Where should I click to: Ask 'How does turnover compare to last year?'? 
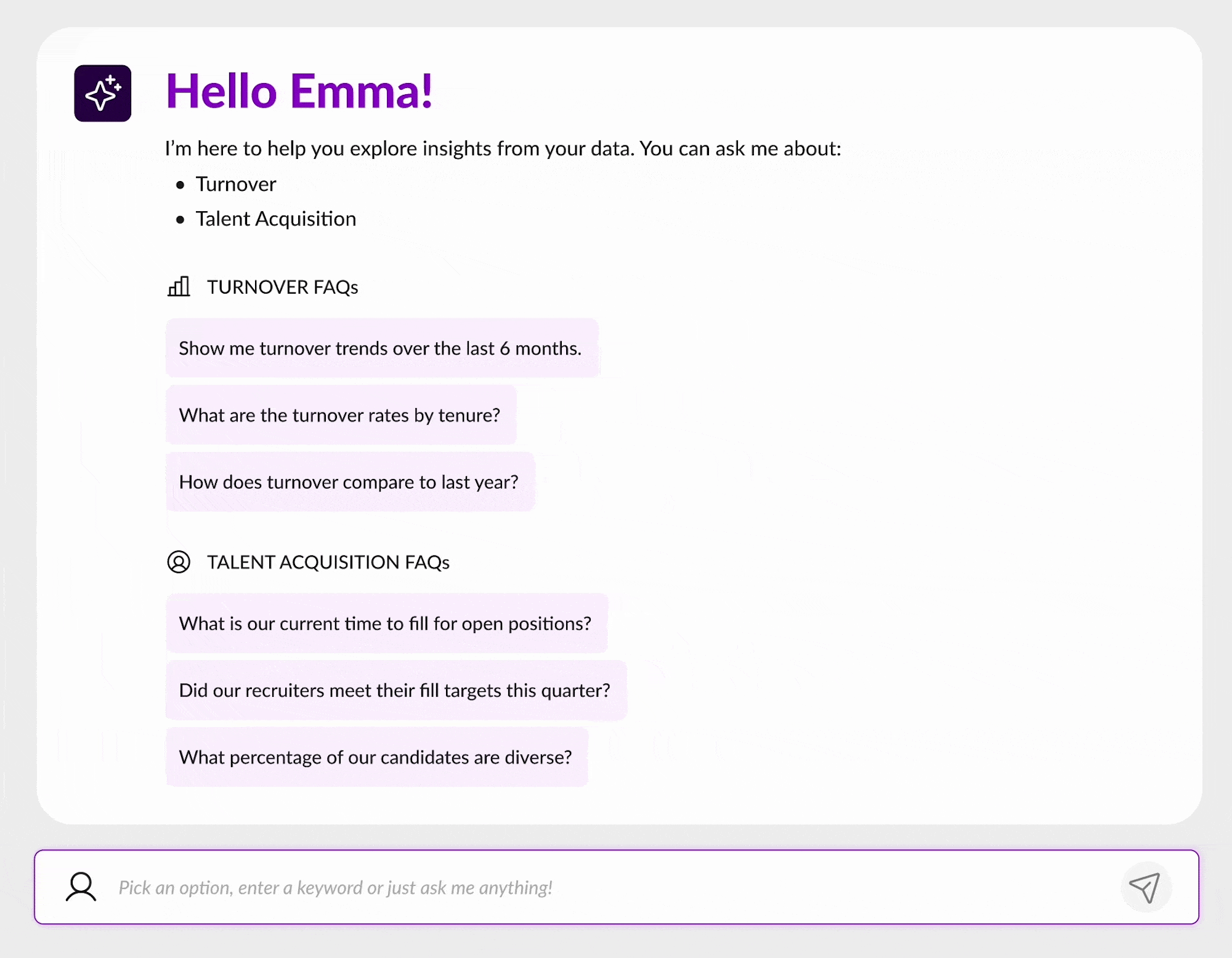tap(350, 481)
